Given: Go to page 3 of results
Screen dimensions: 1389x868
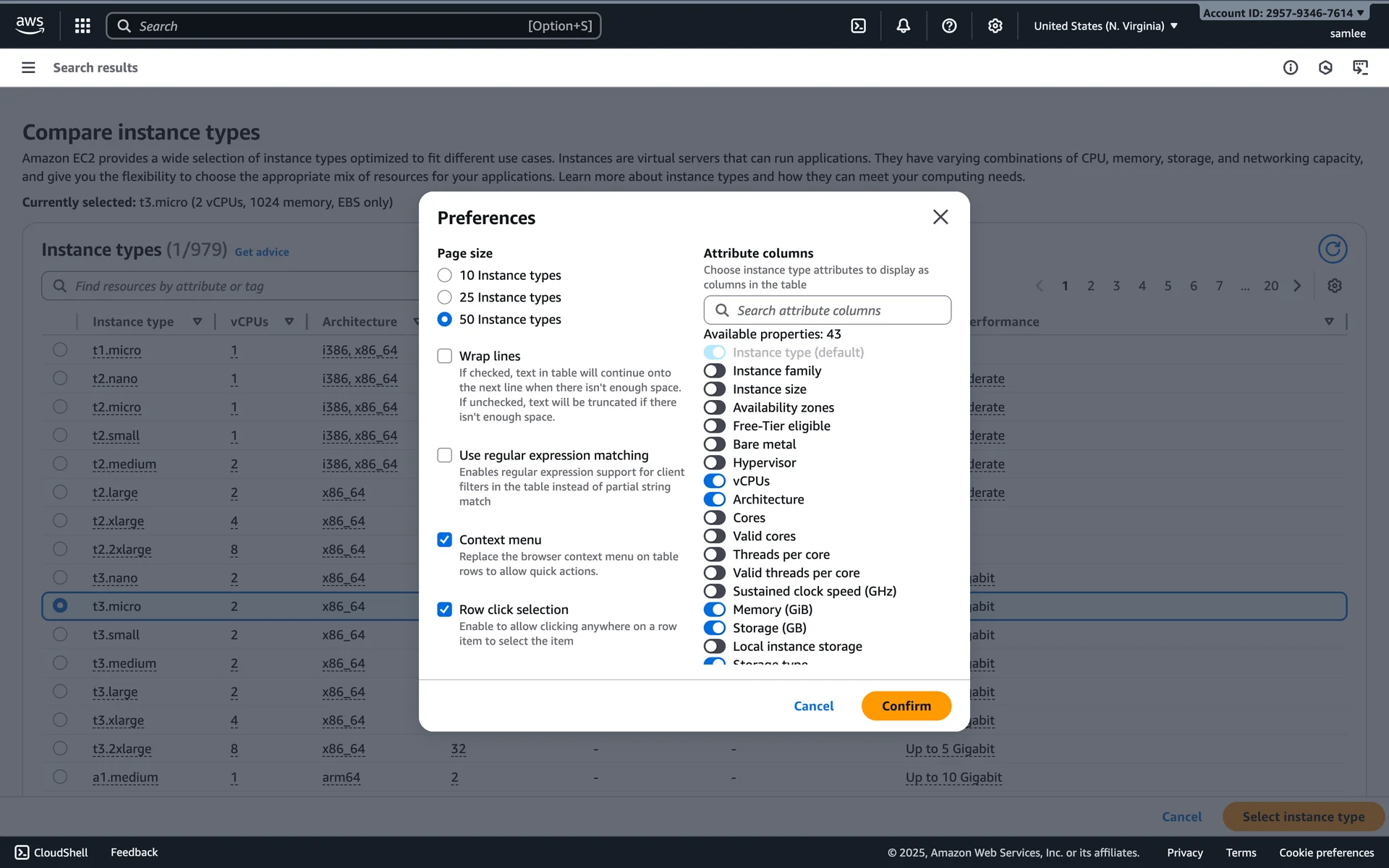Looking at the screenshot, I should (1116, 286).
